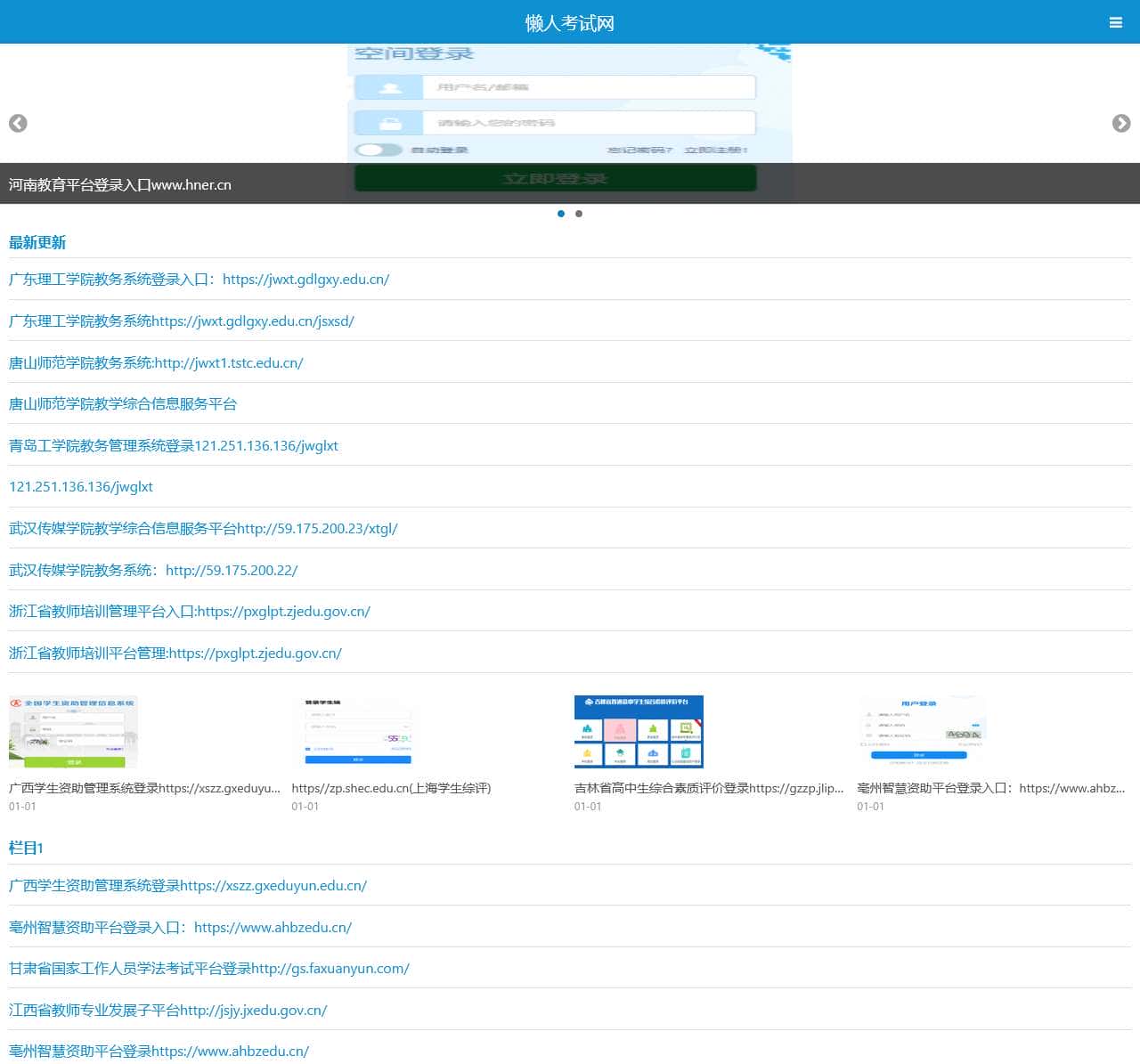Click the next slide arrow
The height and width of the screenshot is (1064, 1140).
tap(1121, 124)
